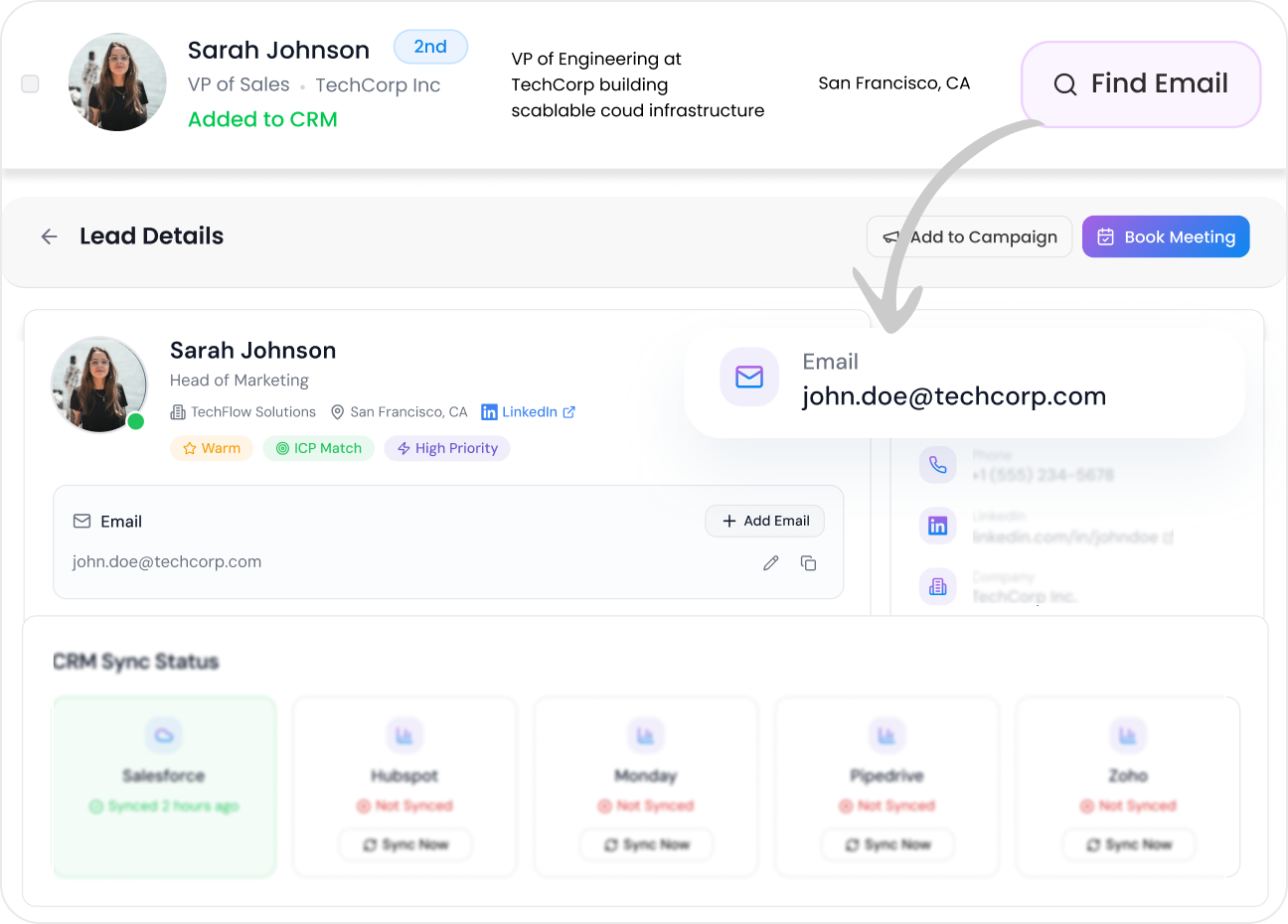1288x924 pixels.
Task: Click the 2nd connection badge
Action: point(430,47)
